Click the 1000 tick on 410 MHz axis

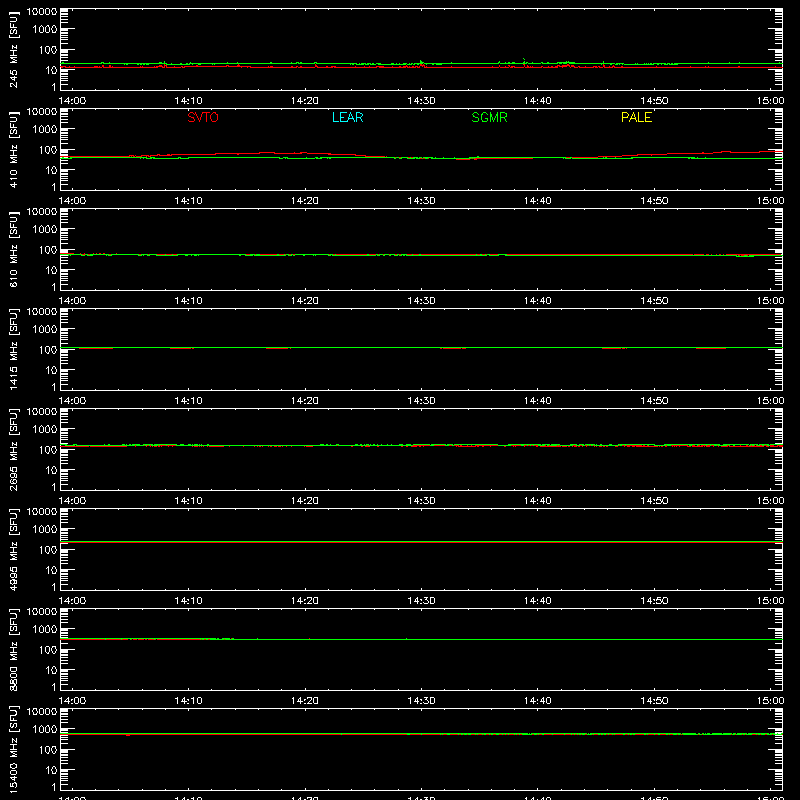pyautogui.click(x=45, y=130)
